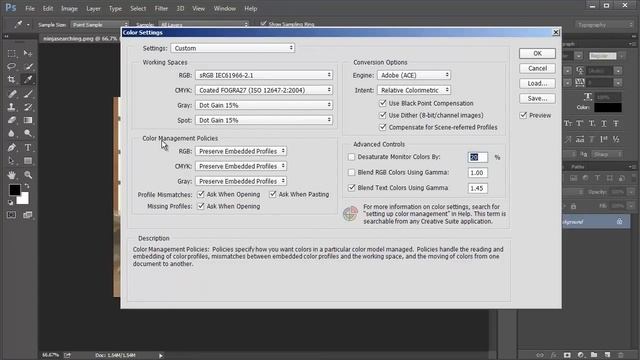Toggle Missing Profiles Ask When Opening
640x360 pixels.
coord(201,206)
